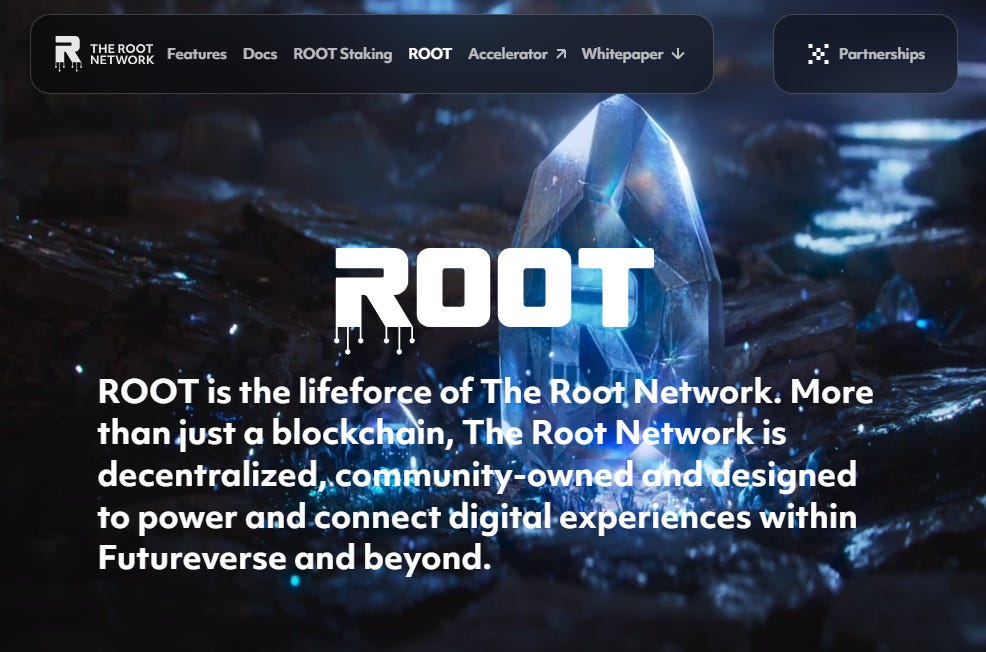Click circuit traces under the hero R
Screen dimensions: 986x652
[374, 340]
